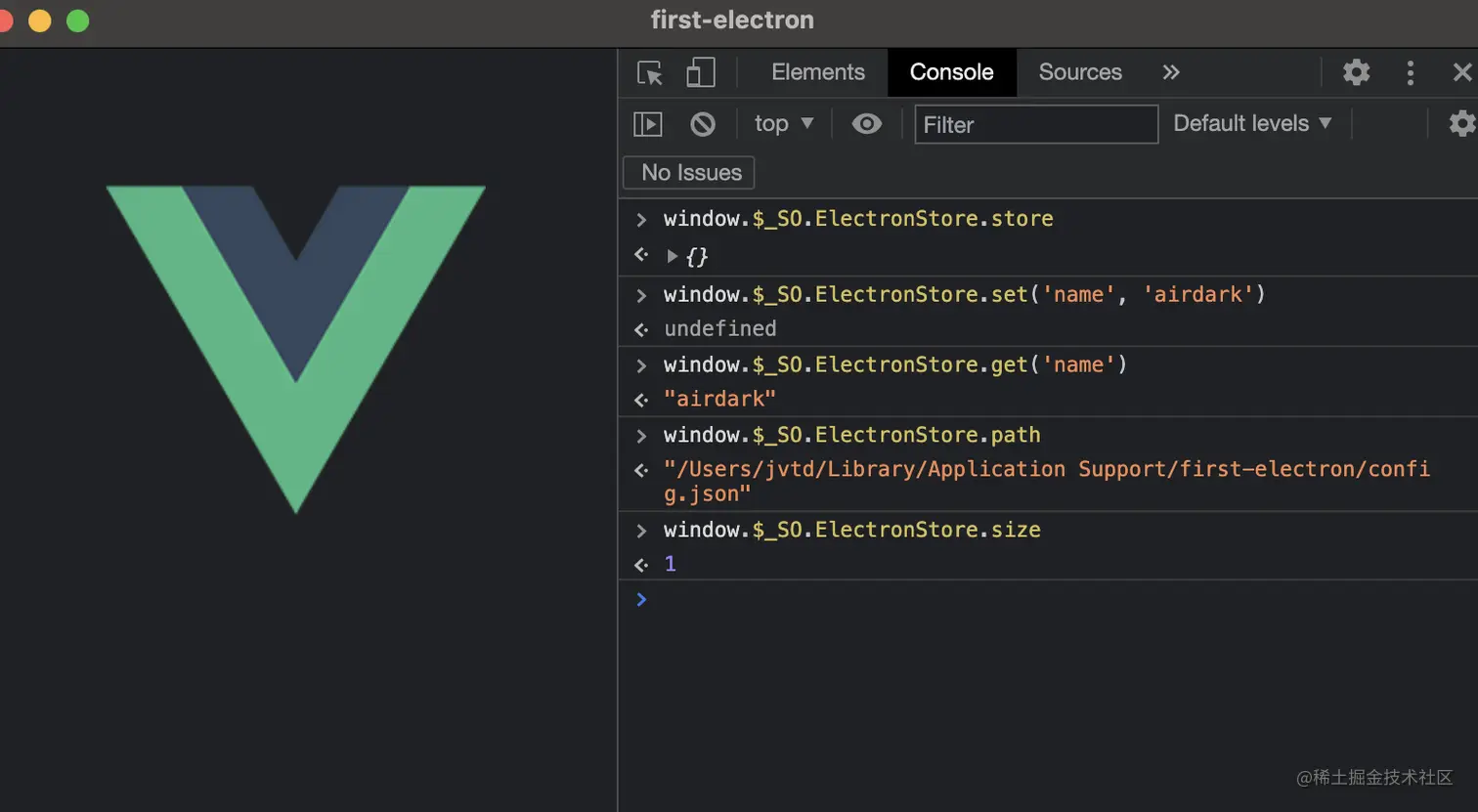Close the DevTools panel
This screenshot has height=812, width=1478.
[1462, 72]
